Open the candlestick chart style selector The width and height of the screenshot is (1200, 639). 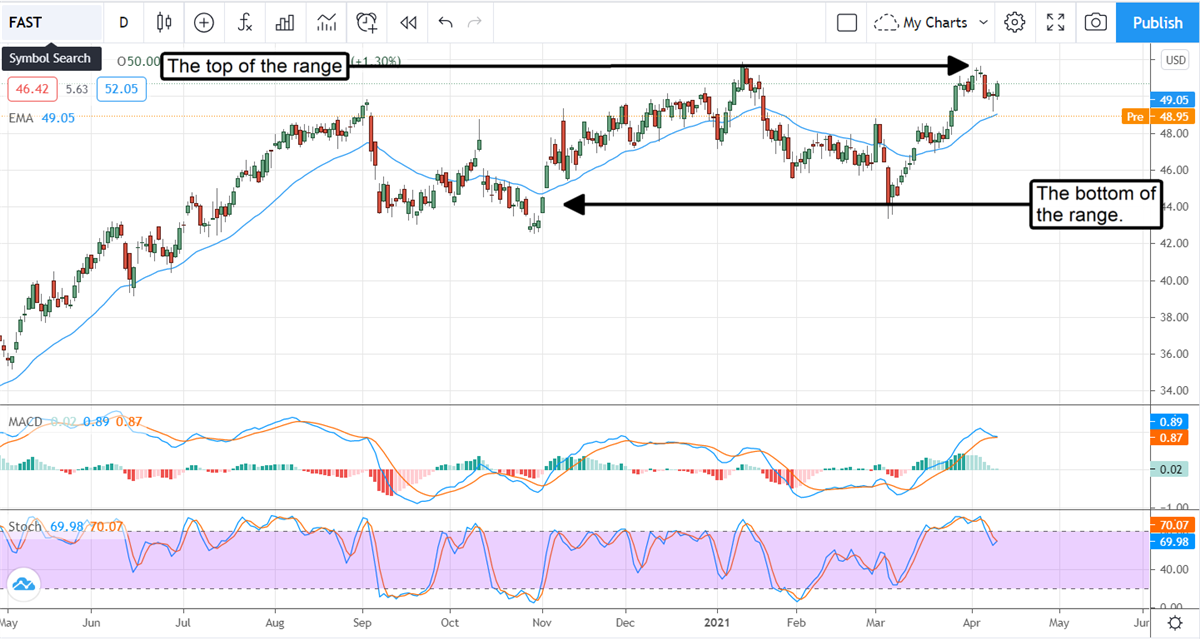(164, 22)
